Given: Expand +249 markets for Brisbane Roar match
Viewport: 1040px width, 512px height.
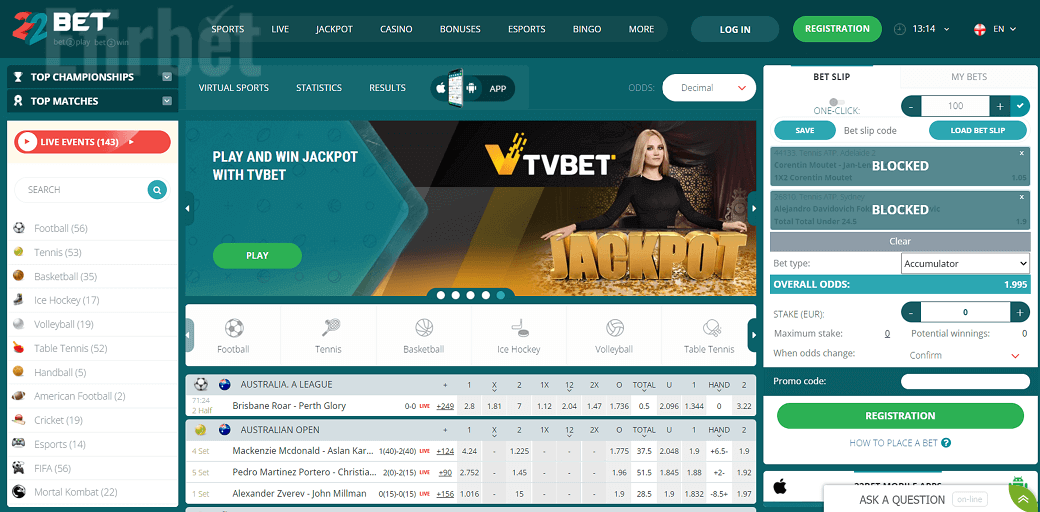Looking at the screenshot, I should coord(445,406).
